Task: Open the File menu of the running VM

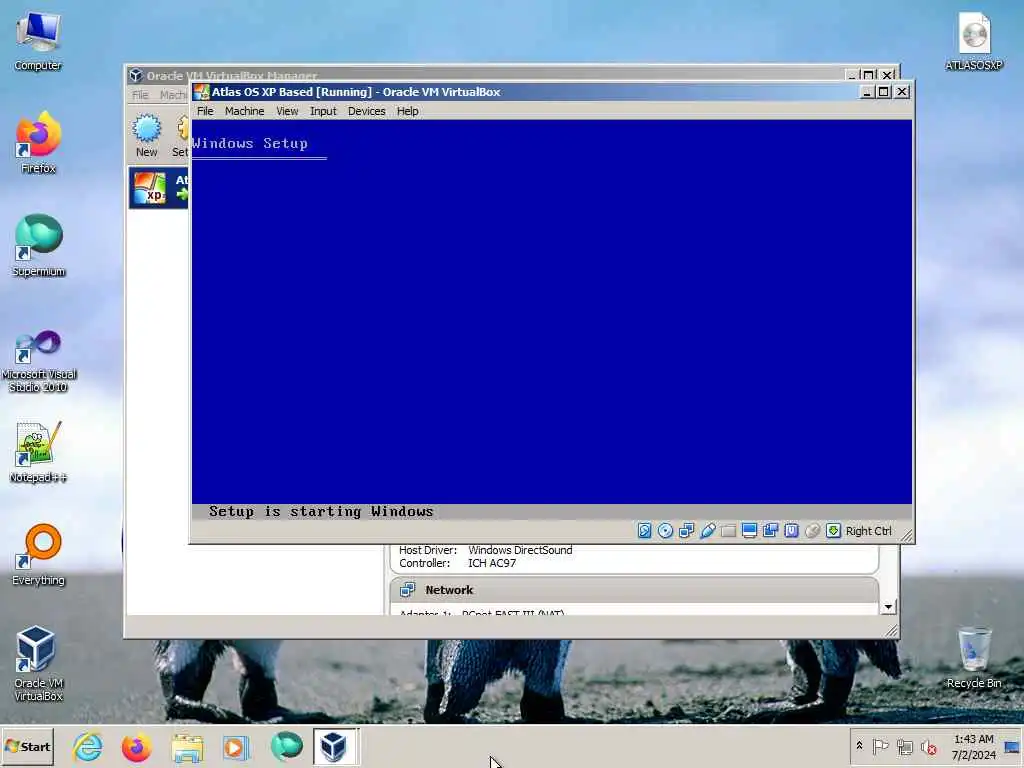Action: tap(205, 111)
